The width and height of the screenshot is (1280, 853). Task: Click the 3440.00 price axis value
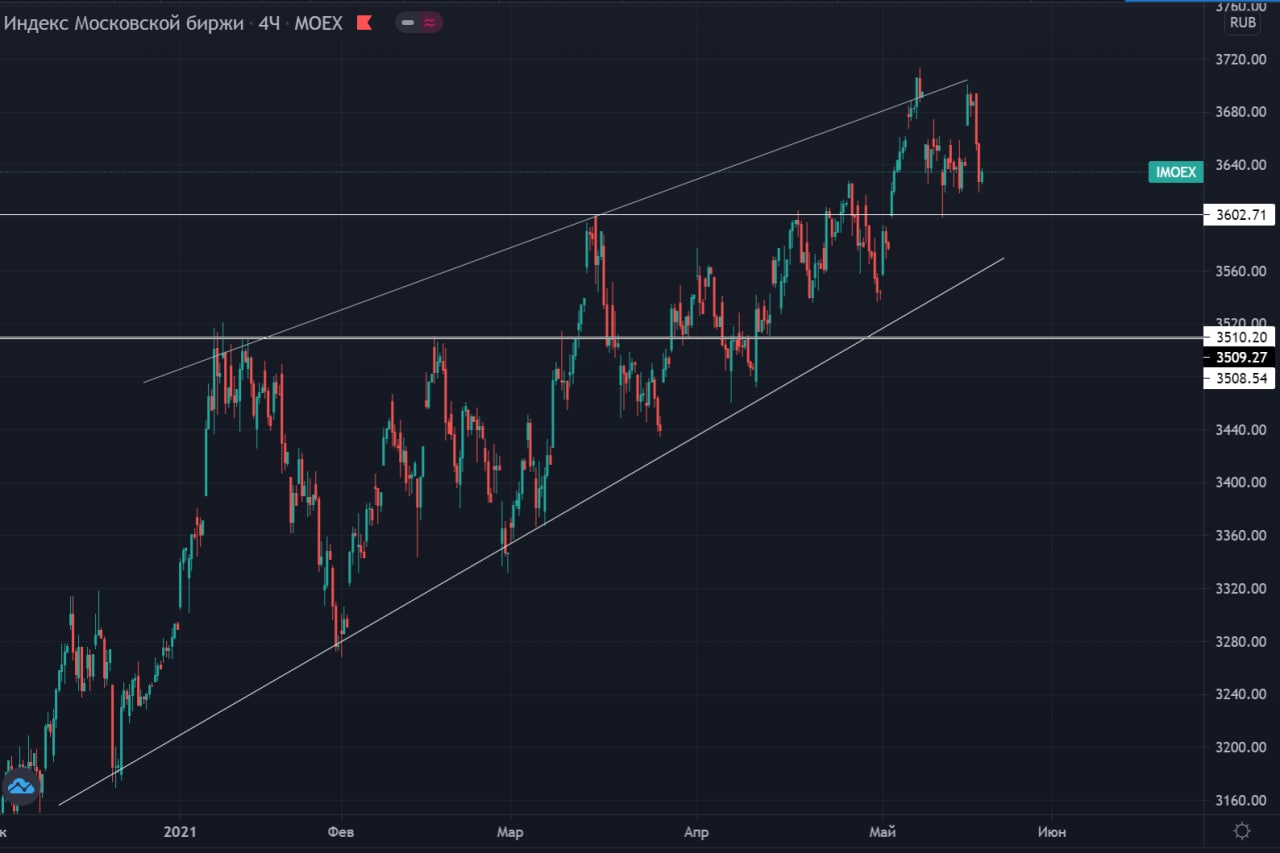click(x=1241, y=430)
